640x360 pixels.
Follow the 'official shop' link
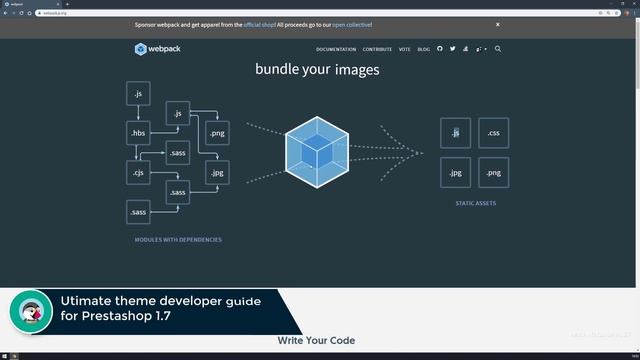coord(260,25)
